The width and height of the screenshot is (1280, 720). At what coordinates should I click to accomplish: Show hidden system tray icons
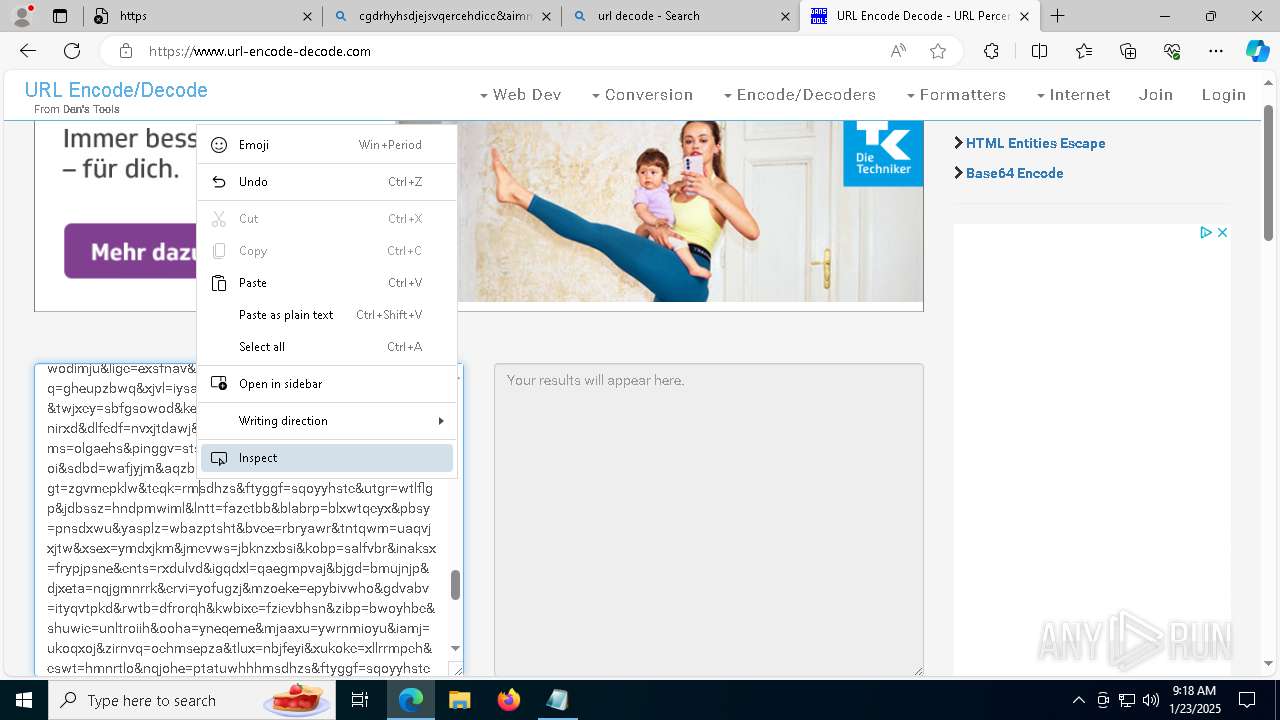[1078, 700]
